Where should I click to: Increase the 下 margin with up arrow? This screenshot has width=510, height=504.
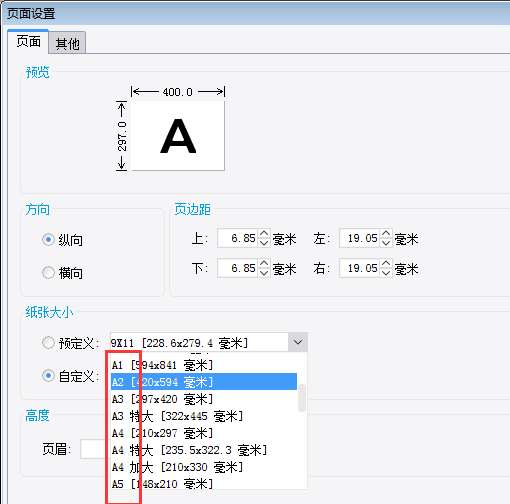pyautogui.click(x=264, y=263)
